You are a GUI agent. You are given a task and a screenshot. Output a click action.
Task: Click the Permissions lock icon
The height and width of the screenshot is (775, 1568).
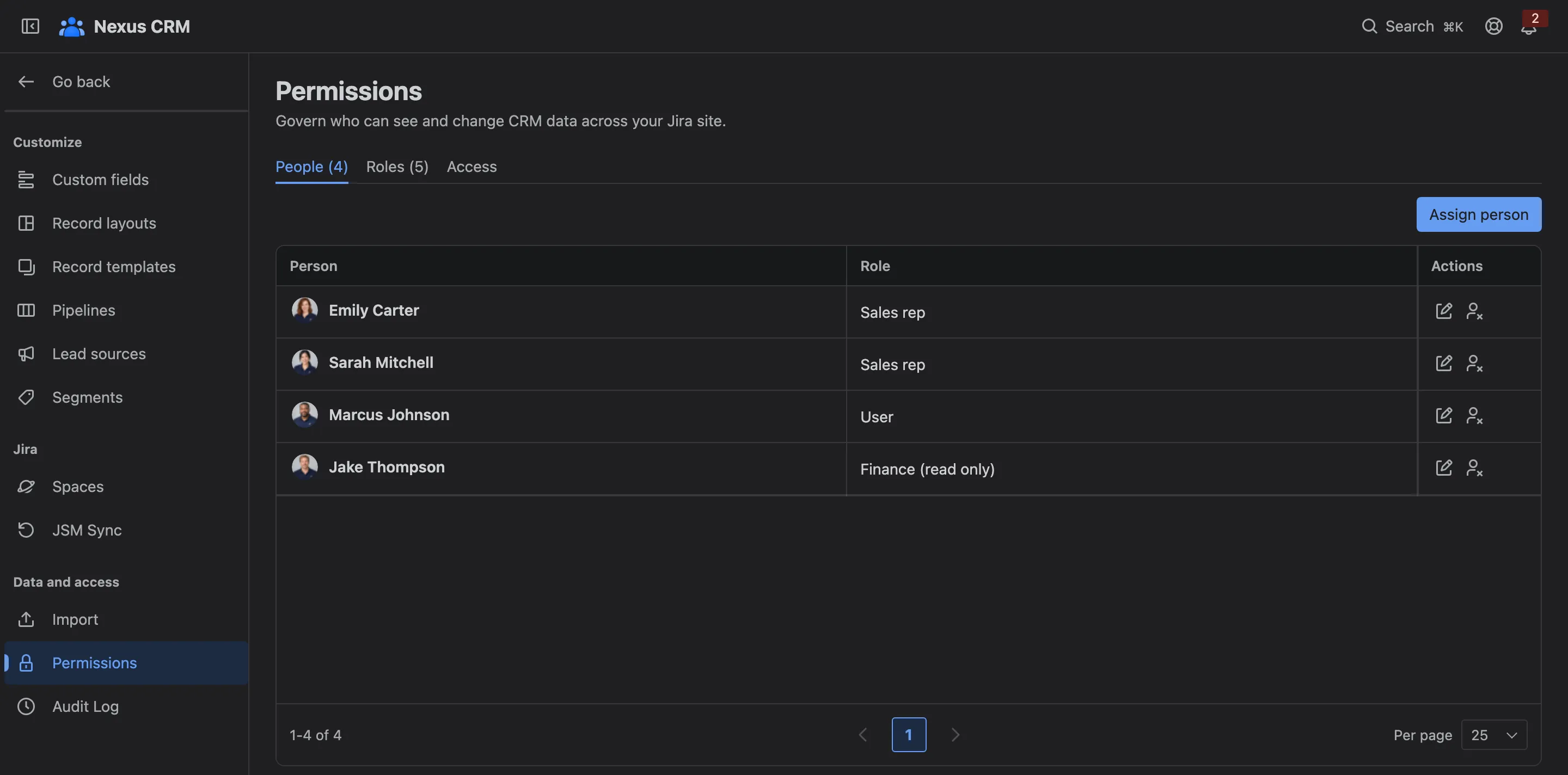point(26,662)
